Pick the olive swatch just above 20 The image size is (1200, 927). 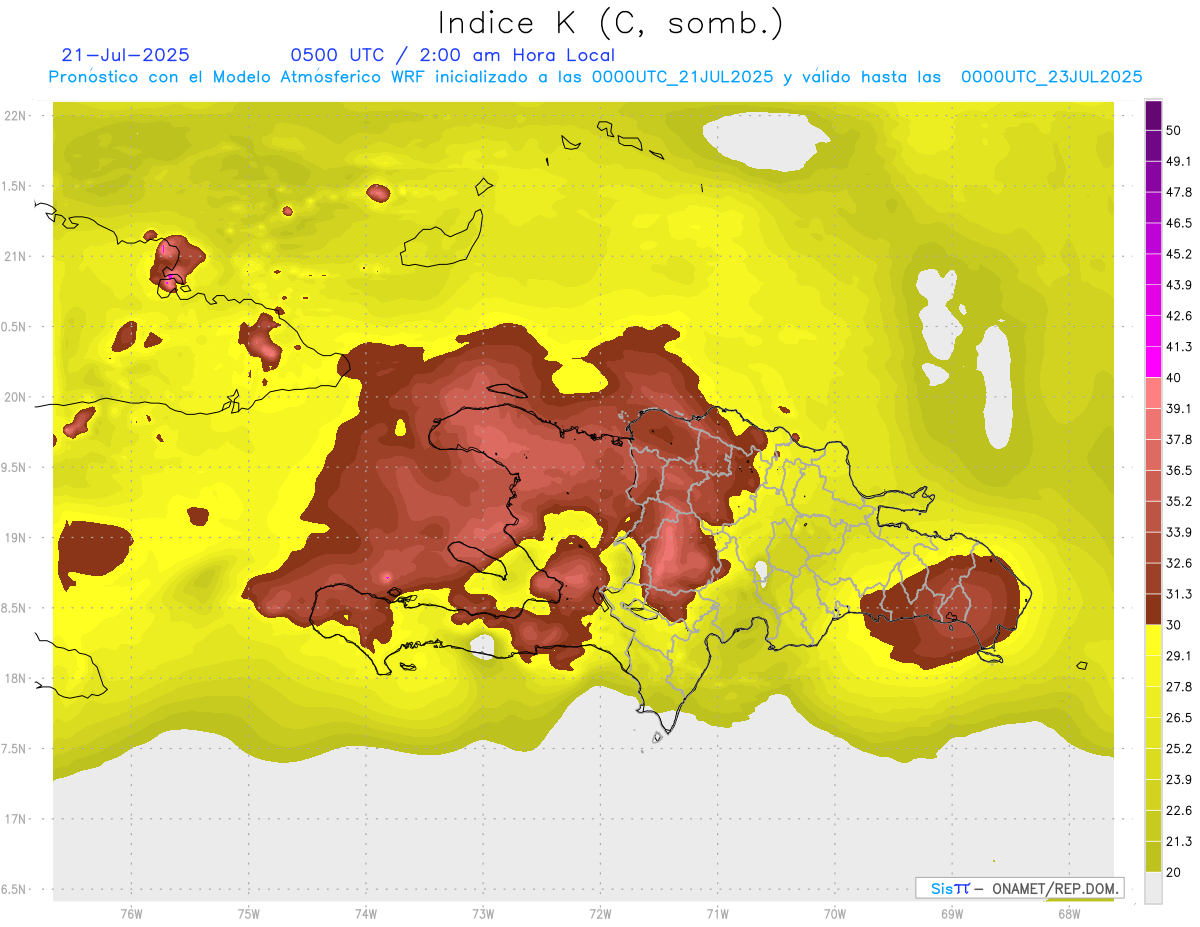coord(1153,856)
